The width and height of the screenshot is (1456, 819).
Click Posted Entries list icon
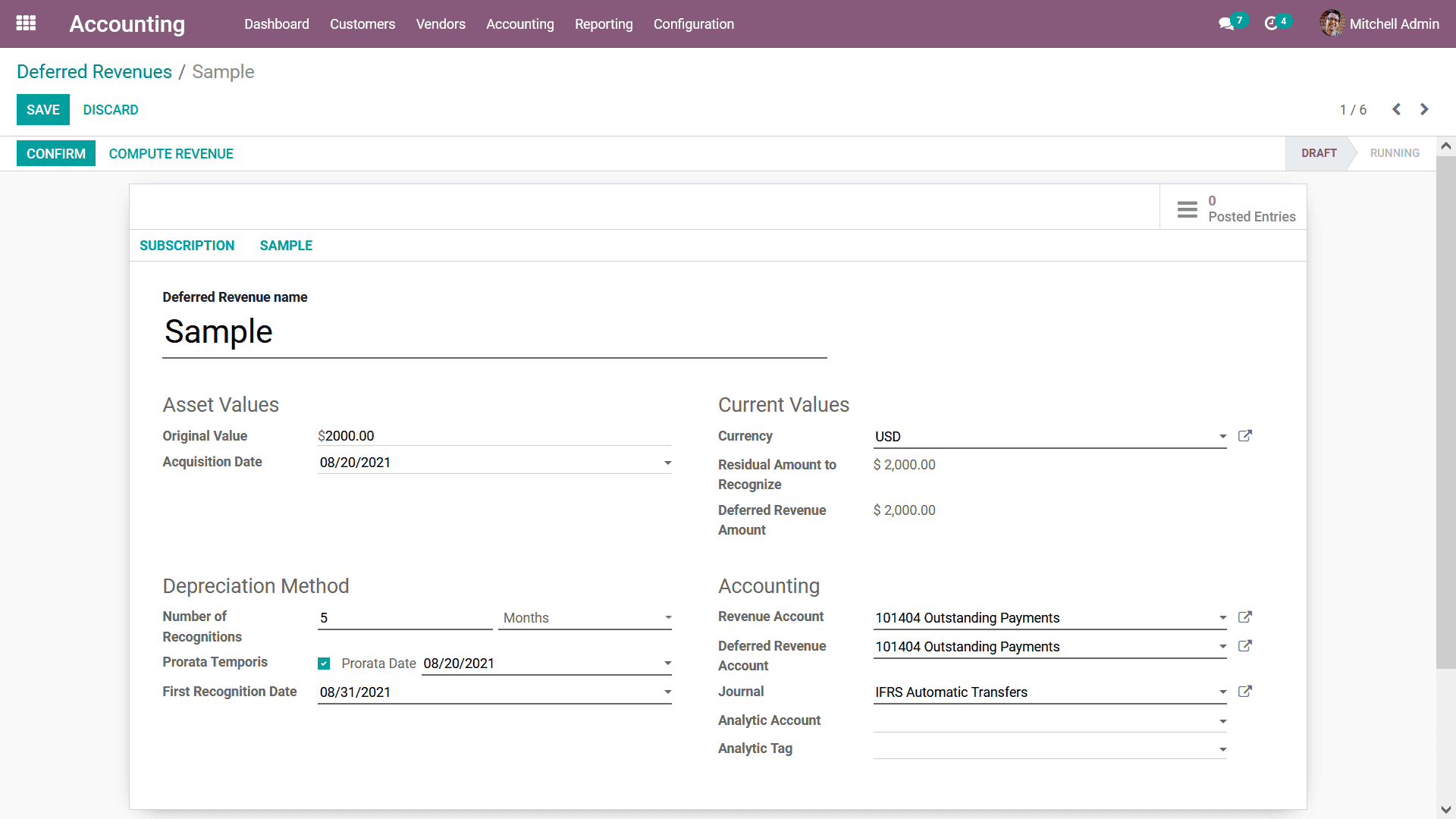1188,209
